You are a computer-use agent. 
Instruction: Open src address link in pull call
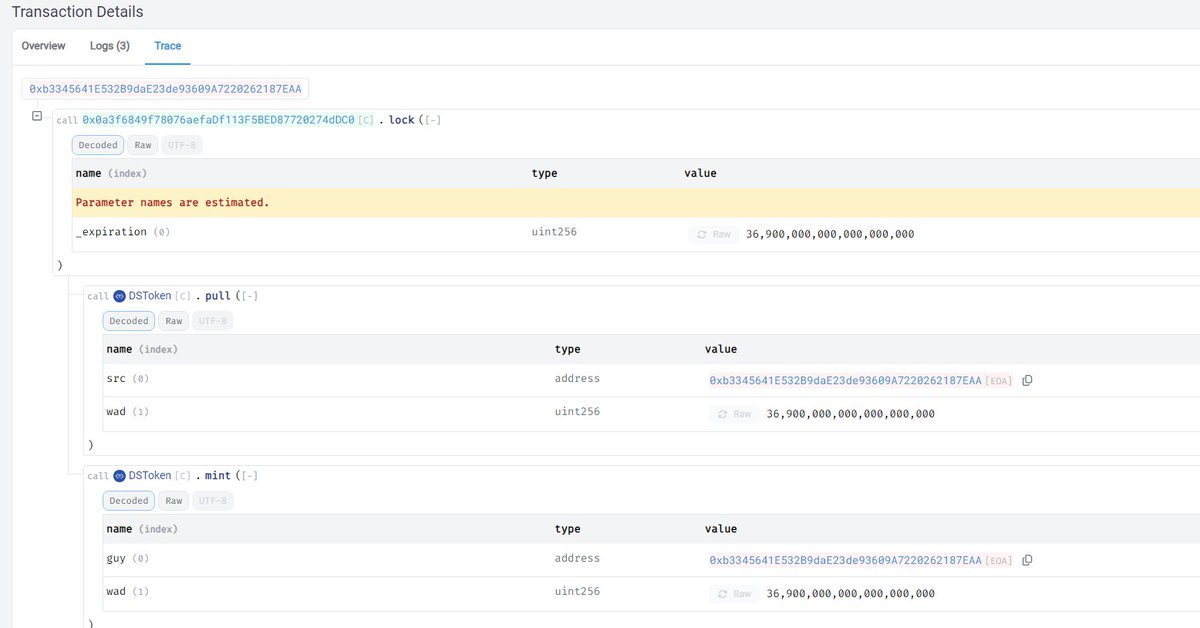pyautogui.click(x=845, y=381)
